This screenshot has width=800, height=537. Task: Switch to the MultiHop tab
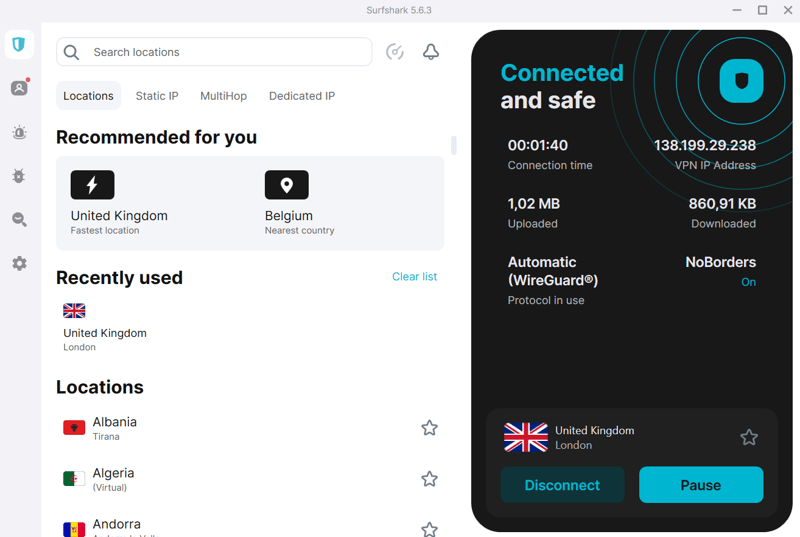click(223, 96)
